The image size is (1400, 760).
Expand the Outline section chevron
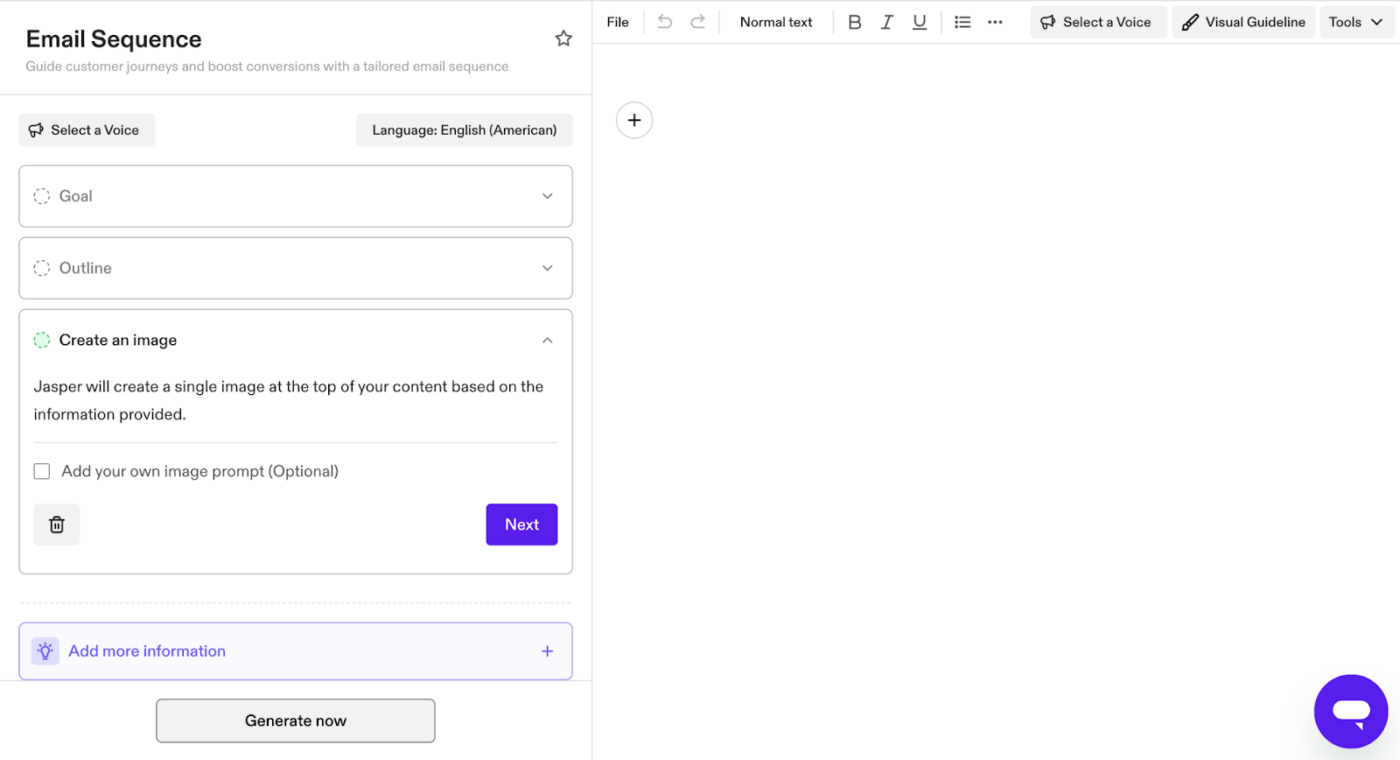click(547, 268)
